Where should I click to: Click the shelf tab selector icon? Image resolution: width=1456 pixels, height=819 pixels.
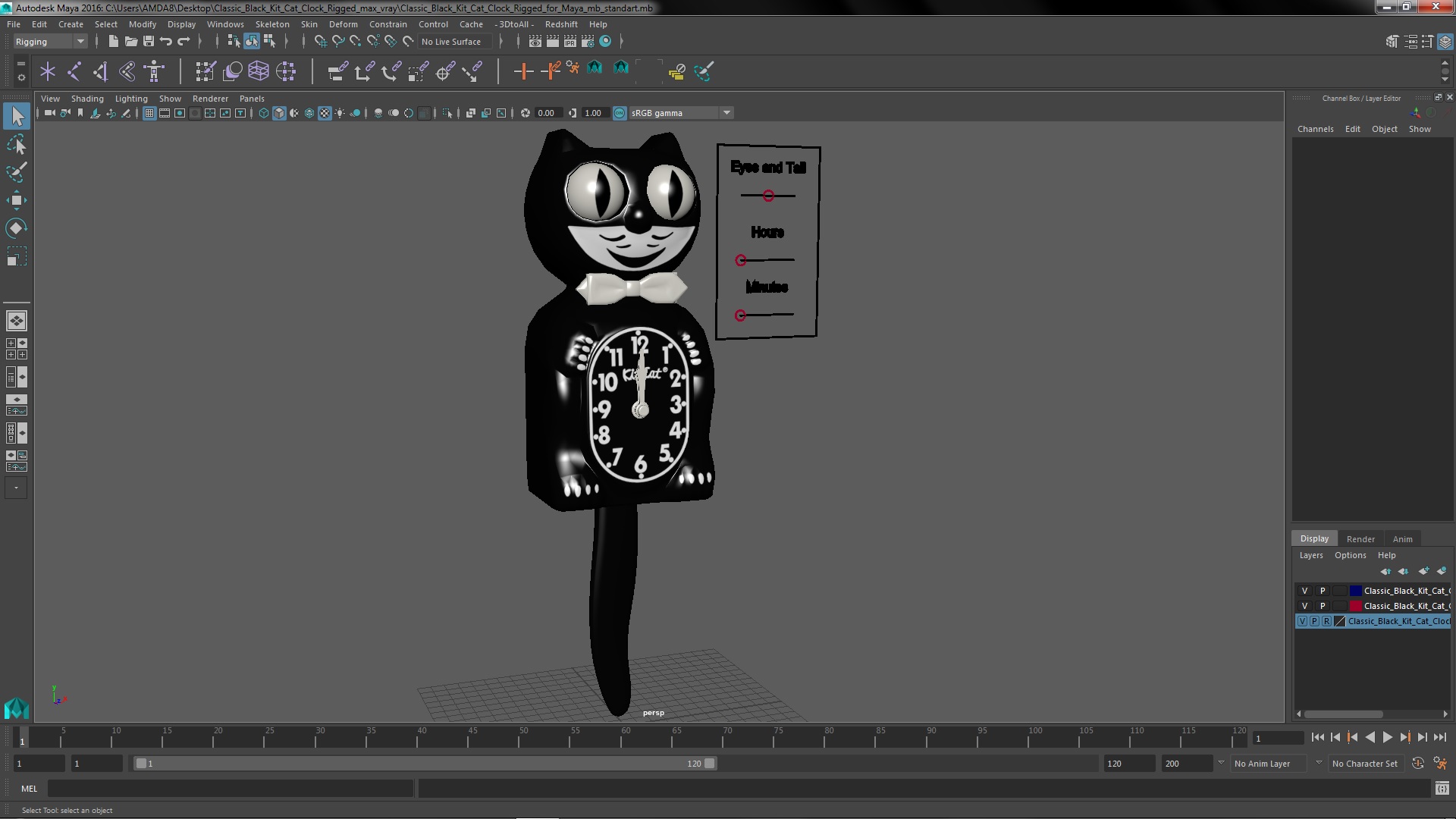21,64
